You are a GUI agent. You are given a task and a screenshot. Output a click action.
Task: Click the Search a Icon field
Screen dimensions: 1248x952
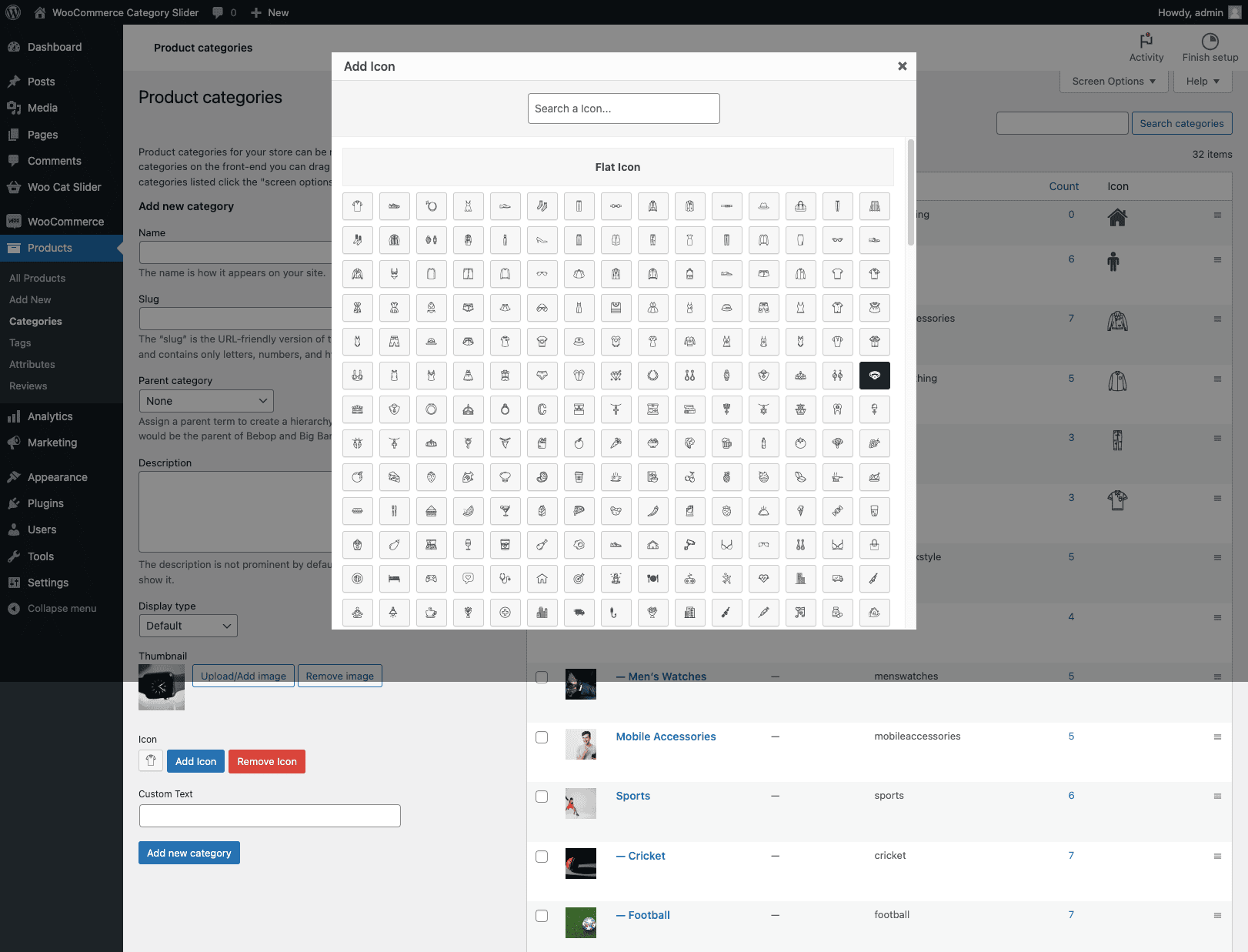[623, 109]
